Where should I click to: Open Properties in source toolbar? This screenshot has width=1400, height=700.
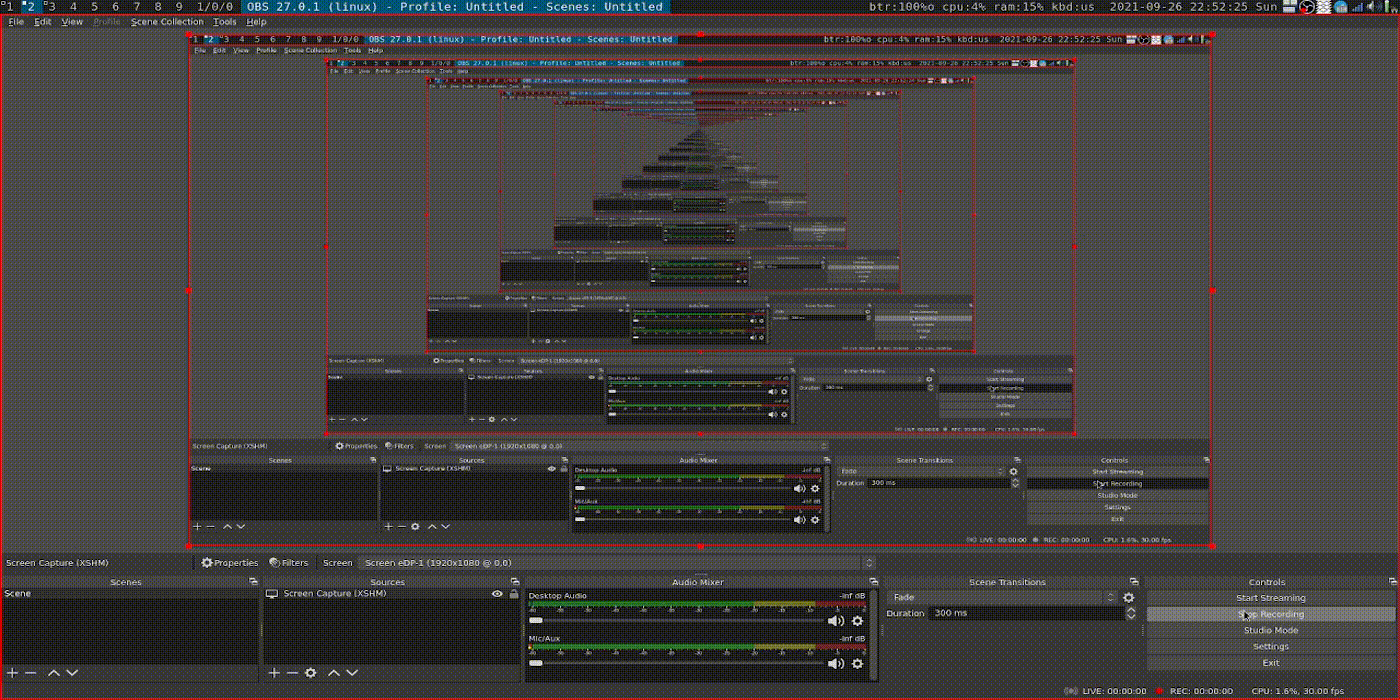[x=230, y=563]
